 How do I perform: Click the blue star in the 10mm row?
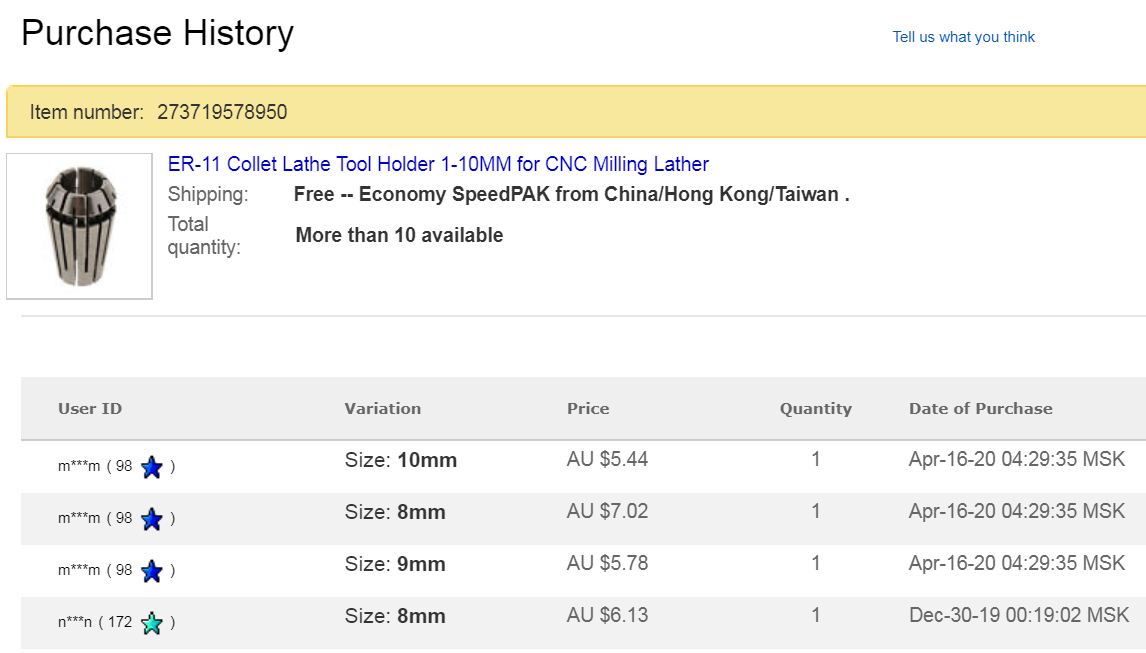(x=152, y=467)
